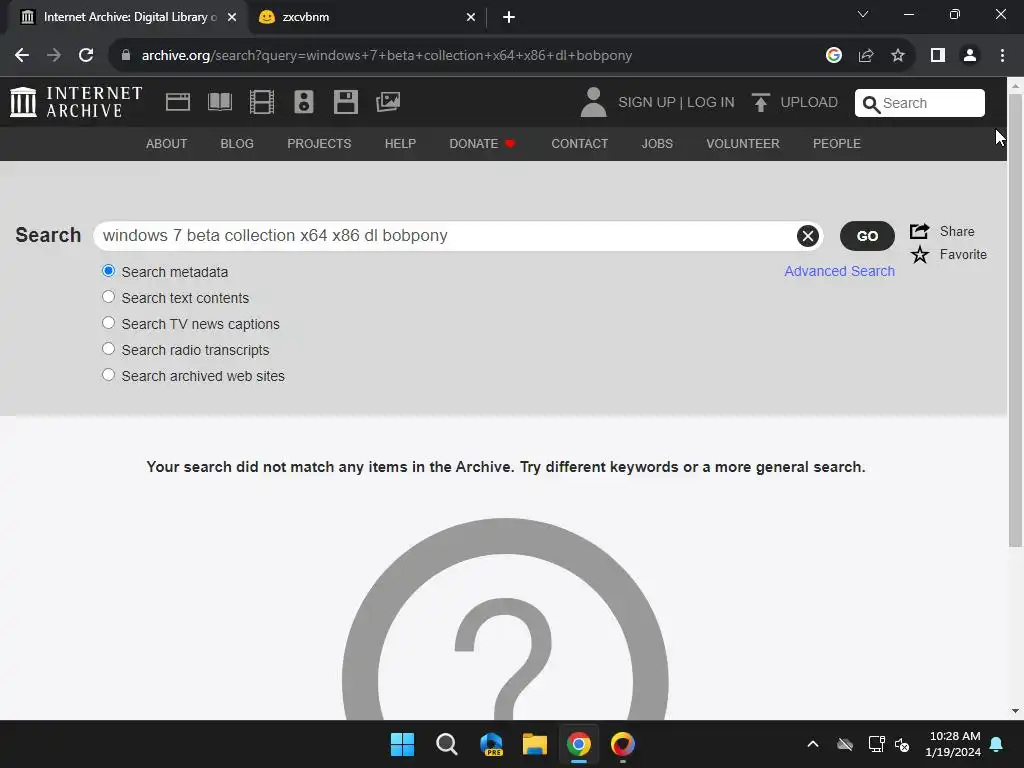Select Search radio transcripts option
1024x768 pixels.
pyautogui.click(x=108, y=349)
